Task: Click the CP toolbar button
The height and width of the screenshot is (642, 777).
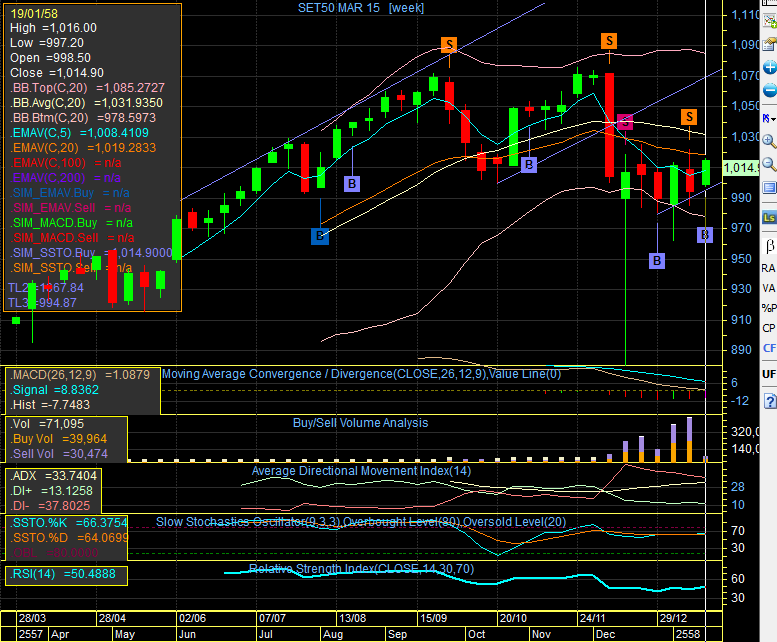Action: 769,328
